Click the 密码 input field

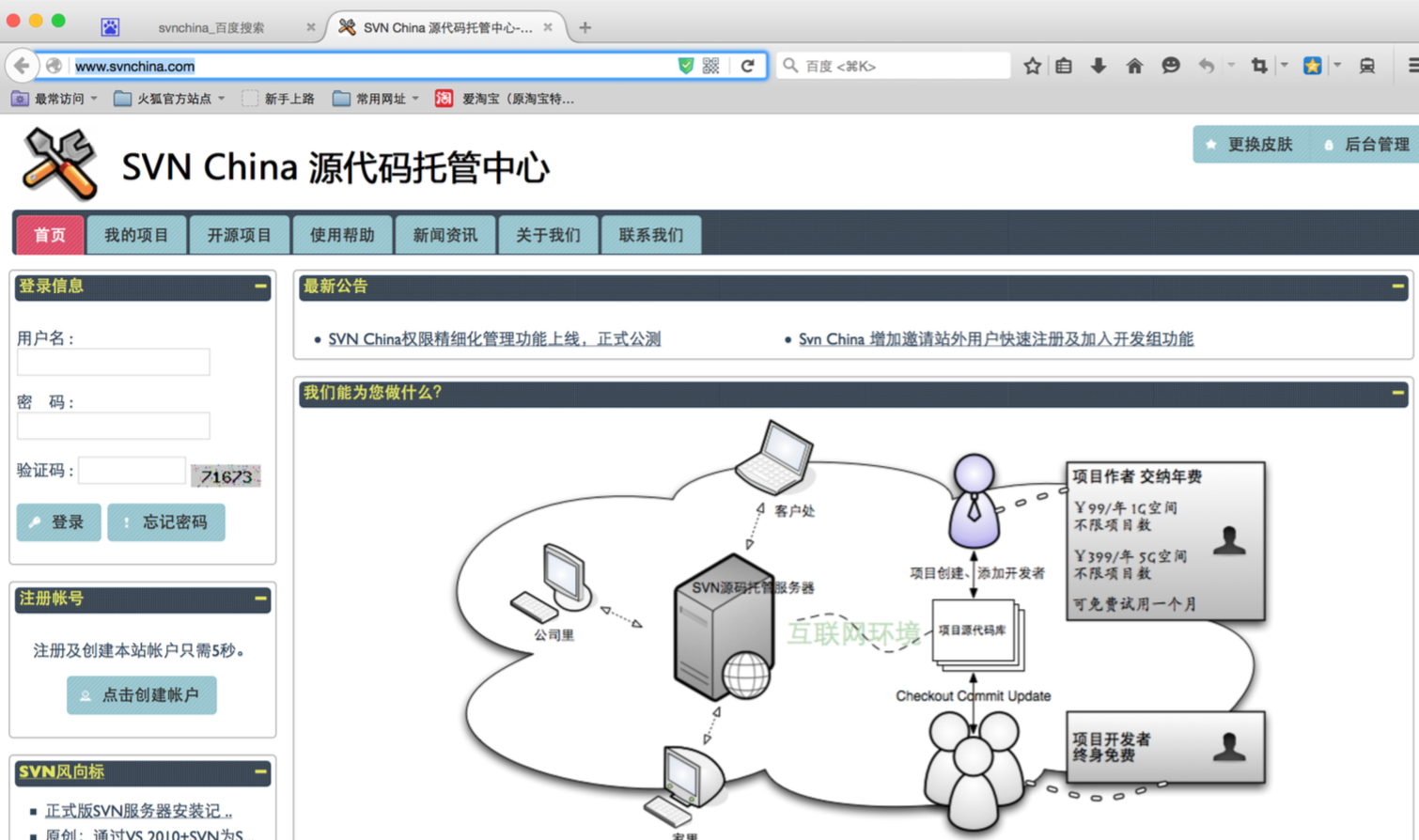click(x=114, y=426)
